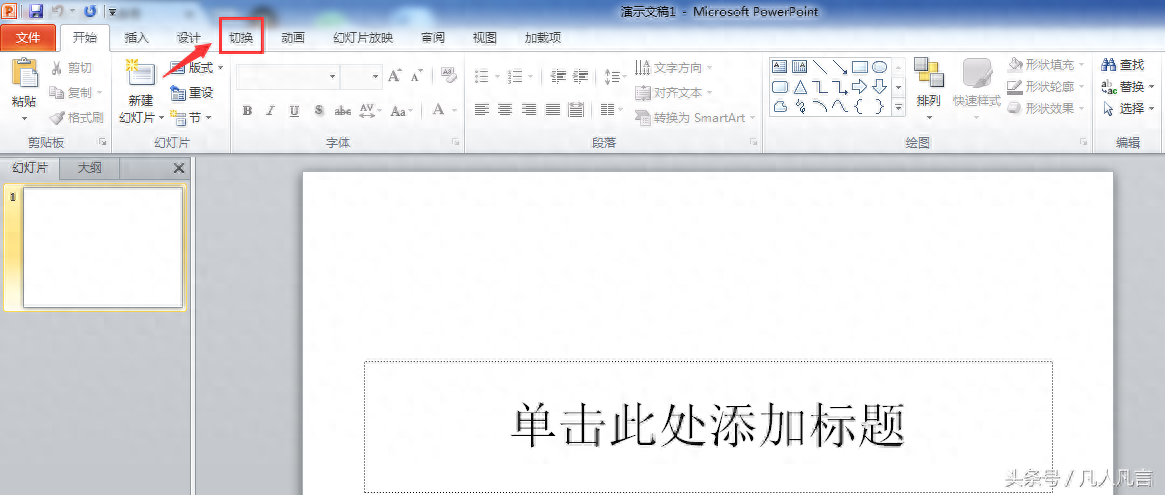The width and height of the screenshot is (1165, 495).
Task: Open the Font dialog launcher
Action: 455,141
